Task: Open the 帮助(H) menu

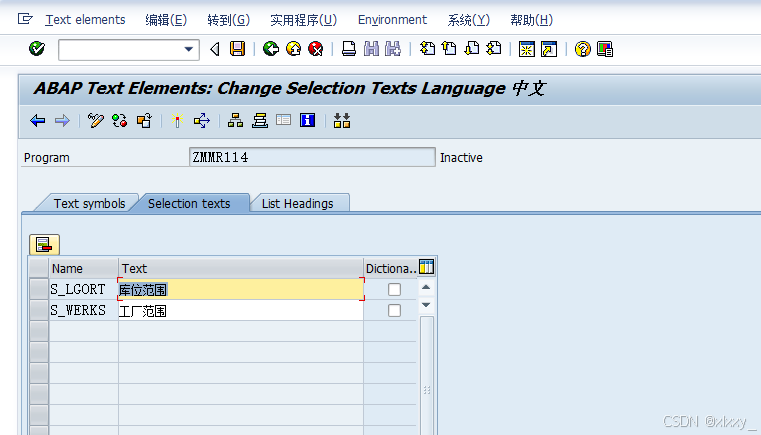Action: point(531,20)
